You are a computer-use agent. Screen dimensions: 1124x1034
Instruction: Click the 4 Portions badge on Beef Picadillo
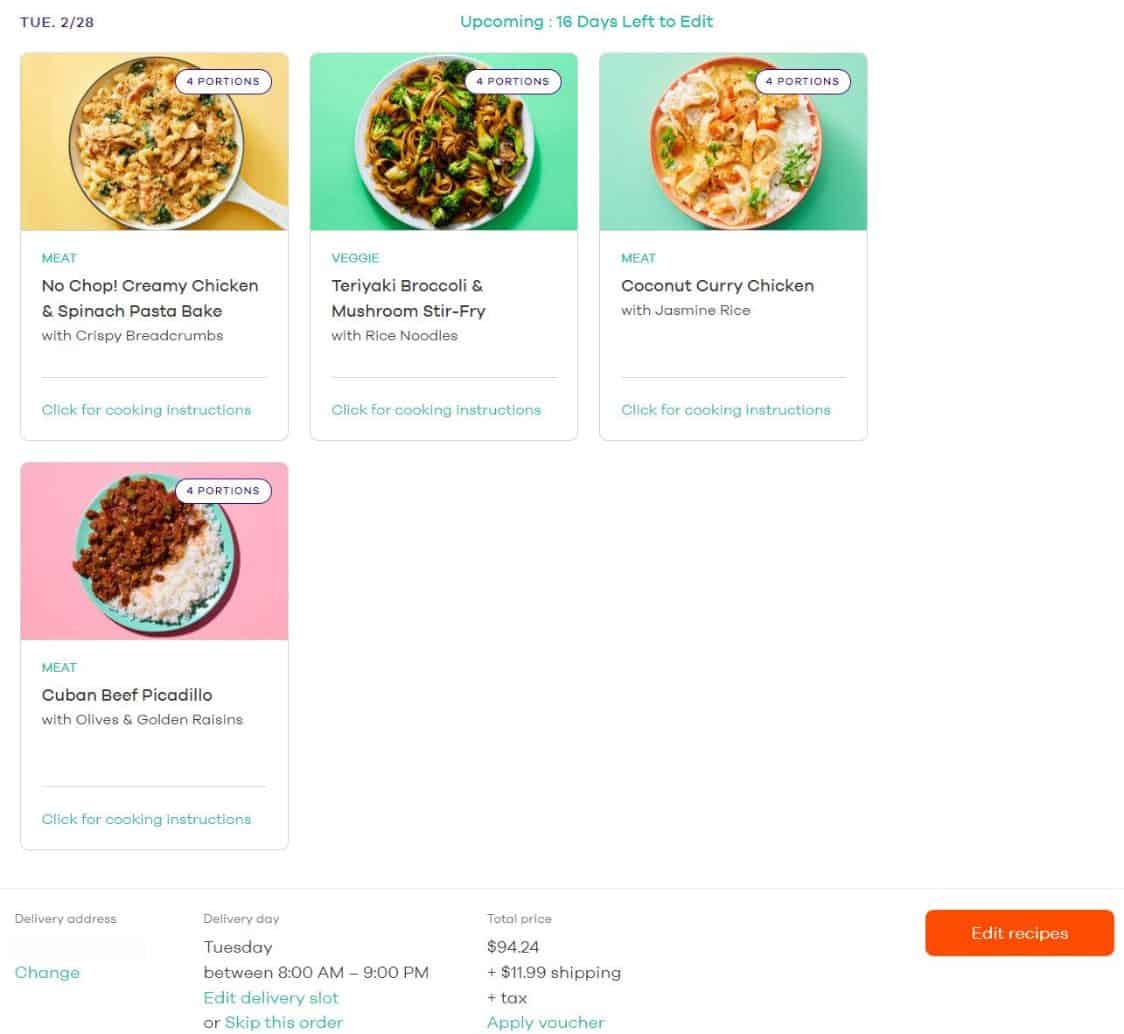coord(223,491)
